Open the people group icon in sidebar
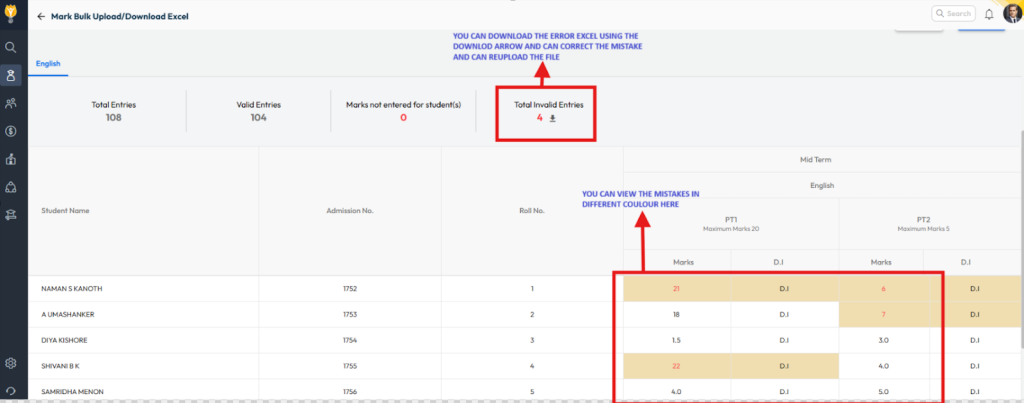Viewport: 1024px width, 403px height. click(x=11, y=103)
